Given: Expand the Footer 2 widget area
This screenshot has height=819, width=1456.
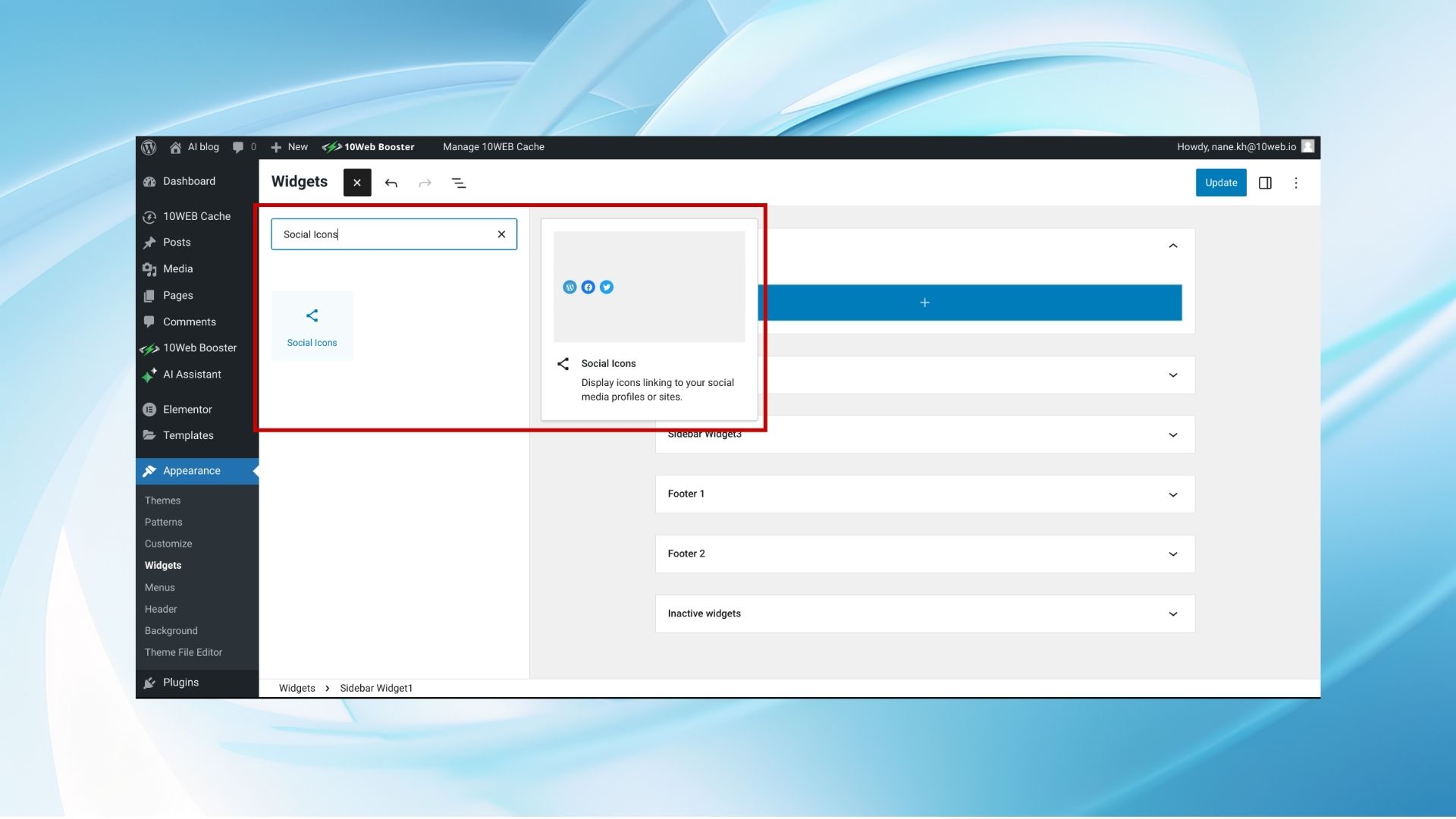Looking at the screenshot, I should (925, 554).
